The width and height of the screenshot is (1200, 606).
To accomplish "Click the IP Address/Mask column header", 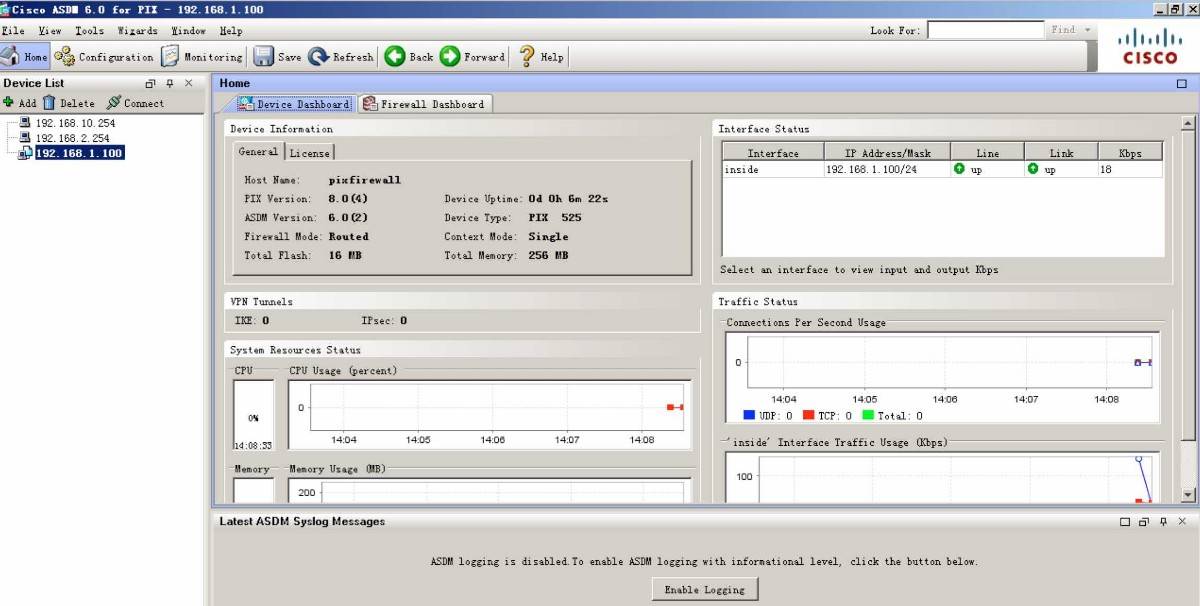I will [887, 153].
